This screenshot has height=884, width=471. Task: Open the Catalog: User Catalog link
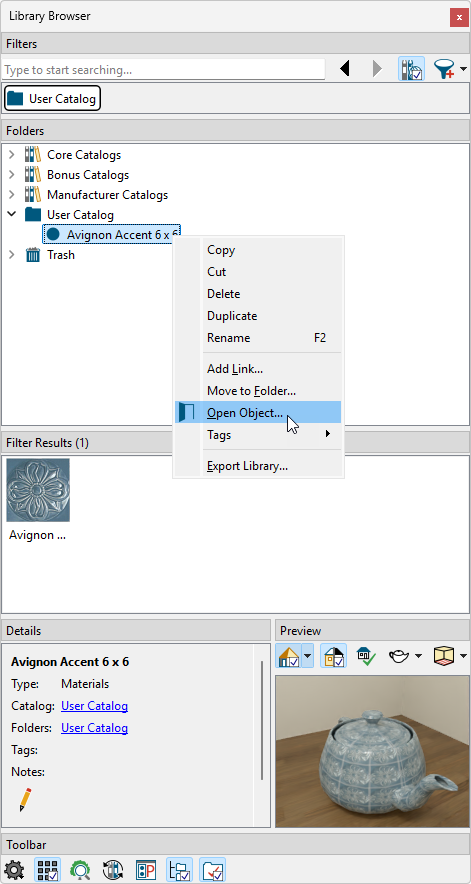[x=94, y=706]
